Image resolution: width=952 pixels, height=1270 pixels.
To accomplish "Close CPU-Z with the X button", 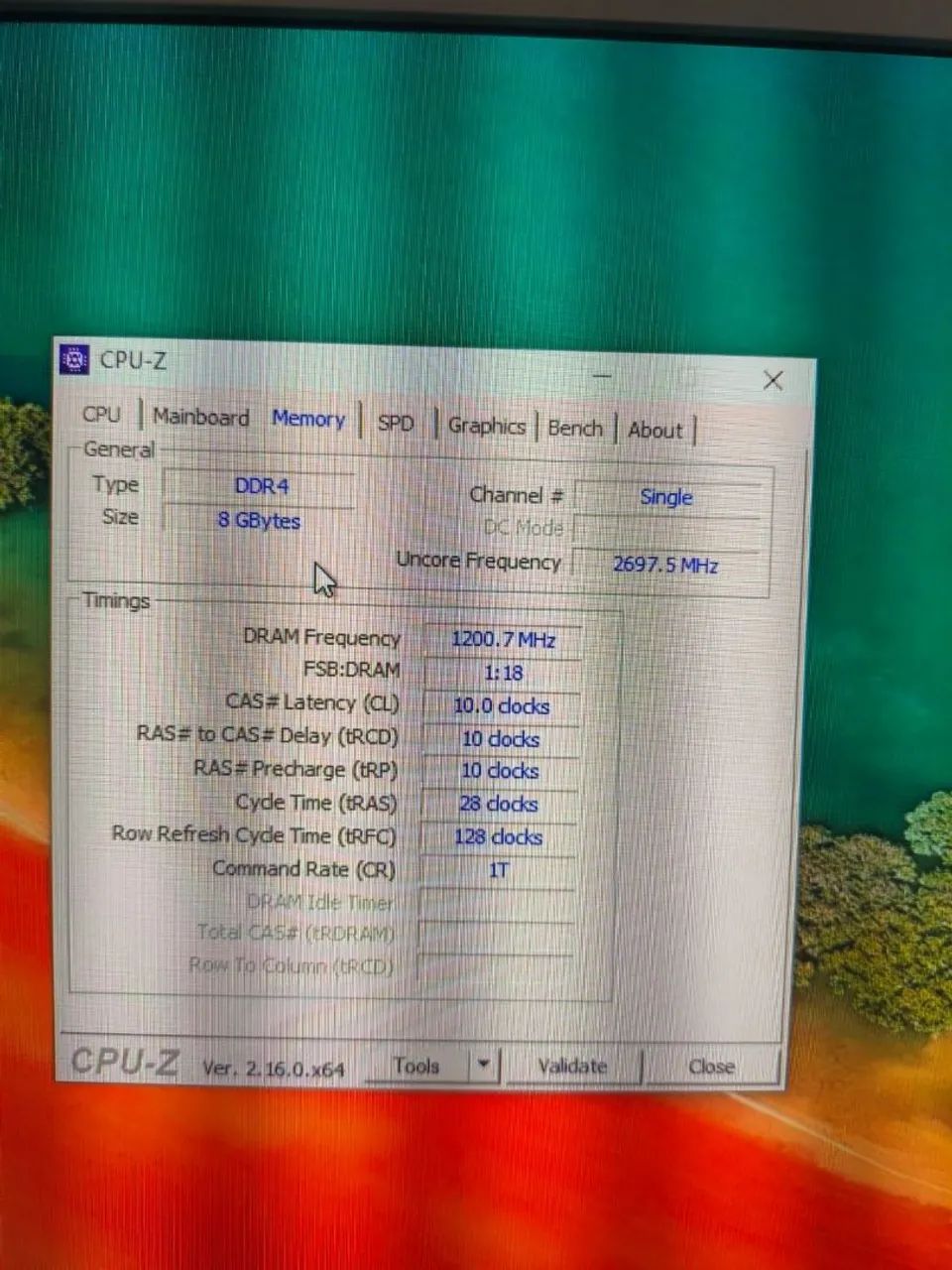I will click(773, 380).
